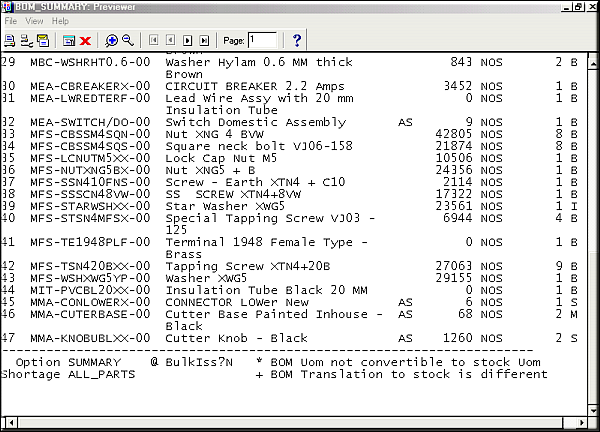Open the Help menu

61,20
